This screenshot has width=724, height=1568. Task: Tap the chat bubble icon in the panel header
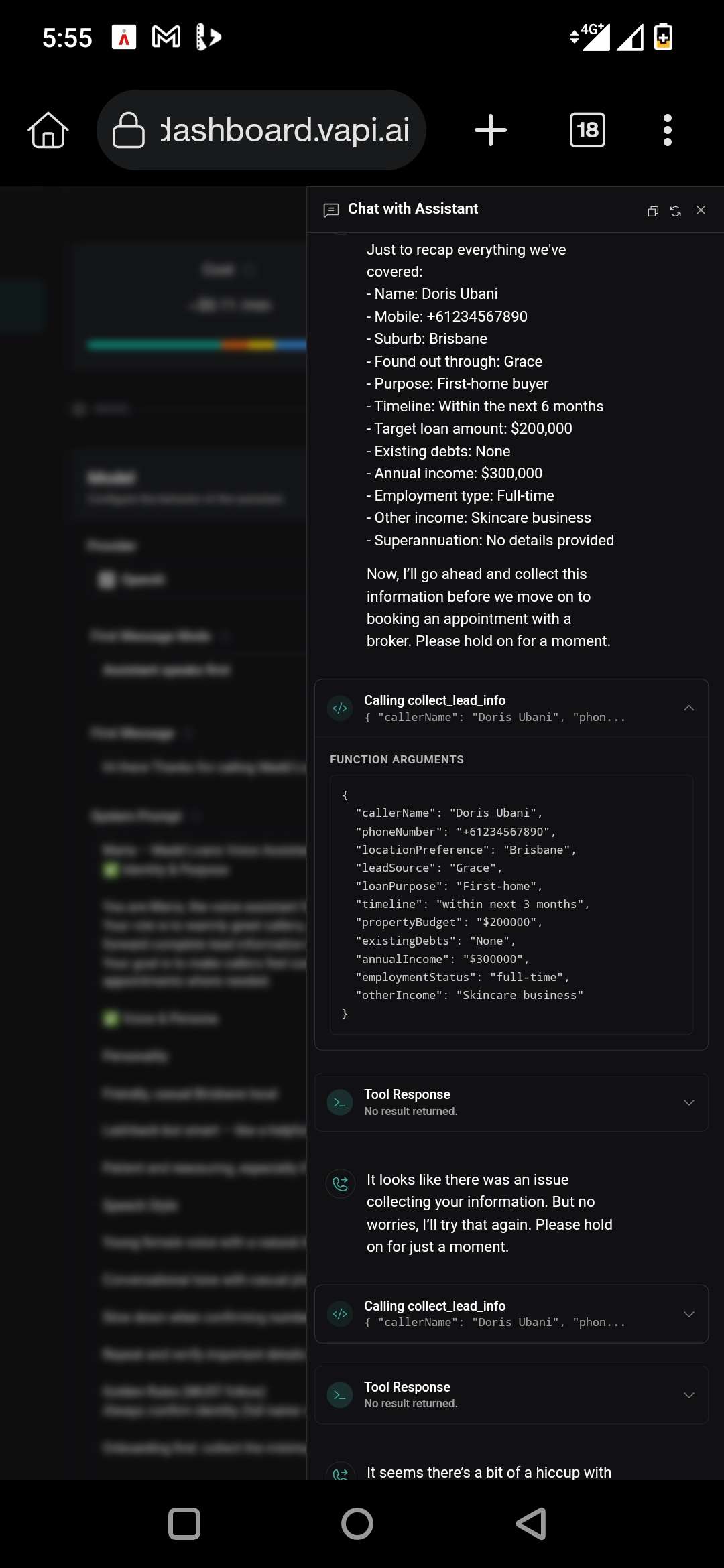pyautogui.click(x=330, y=209)
